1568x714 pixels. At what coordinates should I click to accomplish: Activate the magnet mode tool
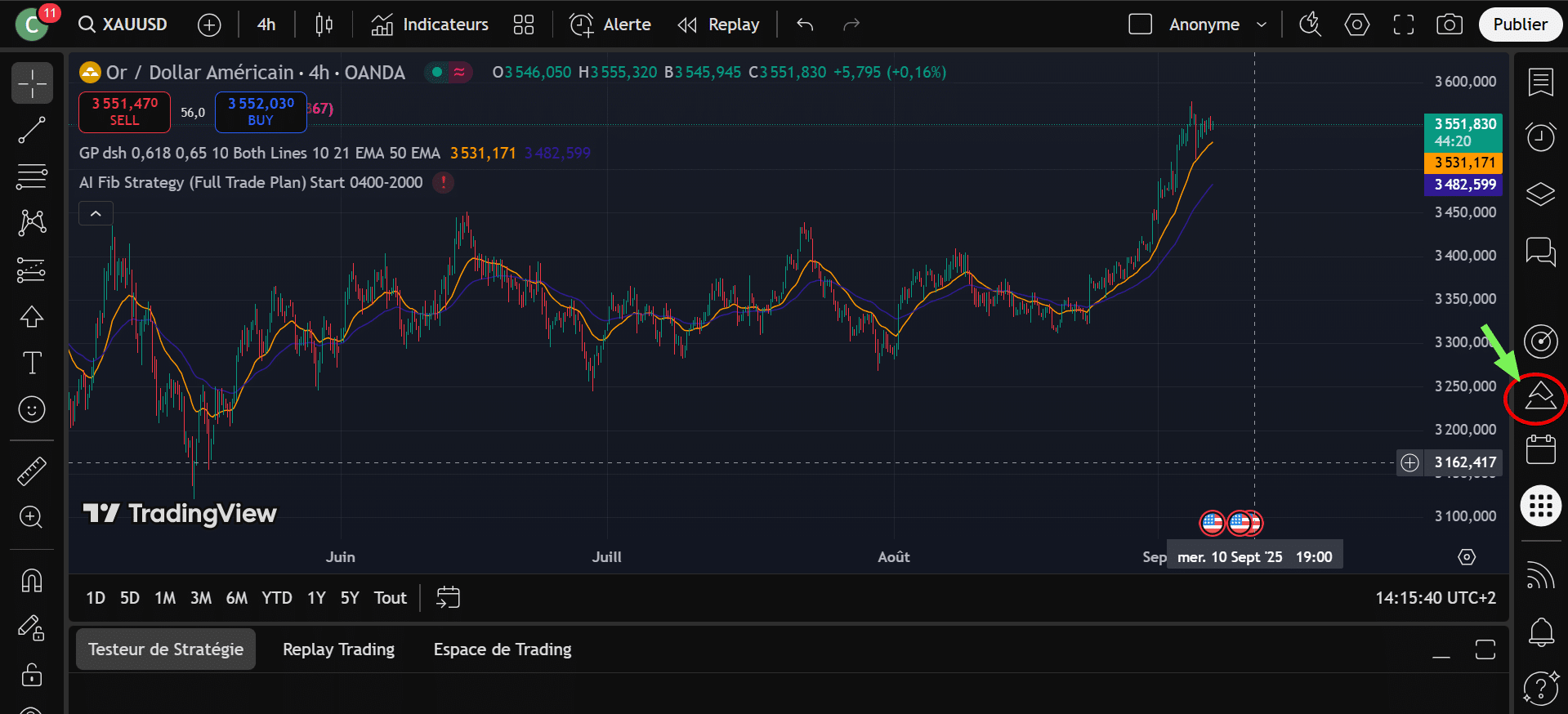(x=32, y=581)
